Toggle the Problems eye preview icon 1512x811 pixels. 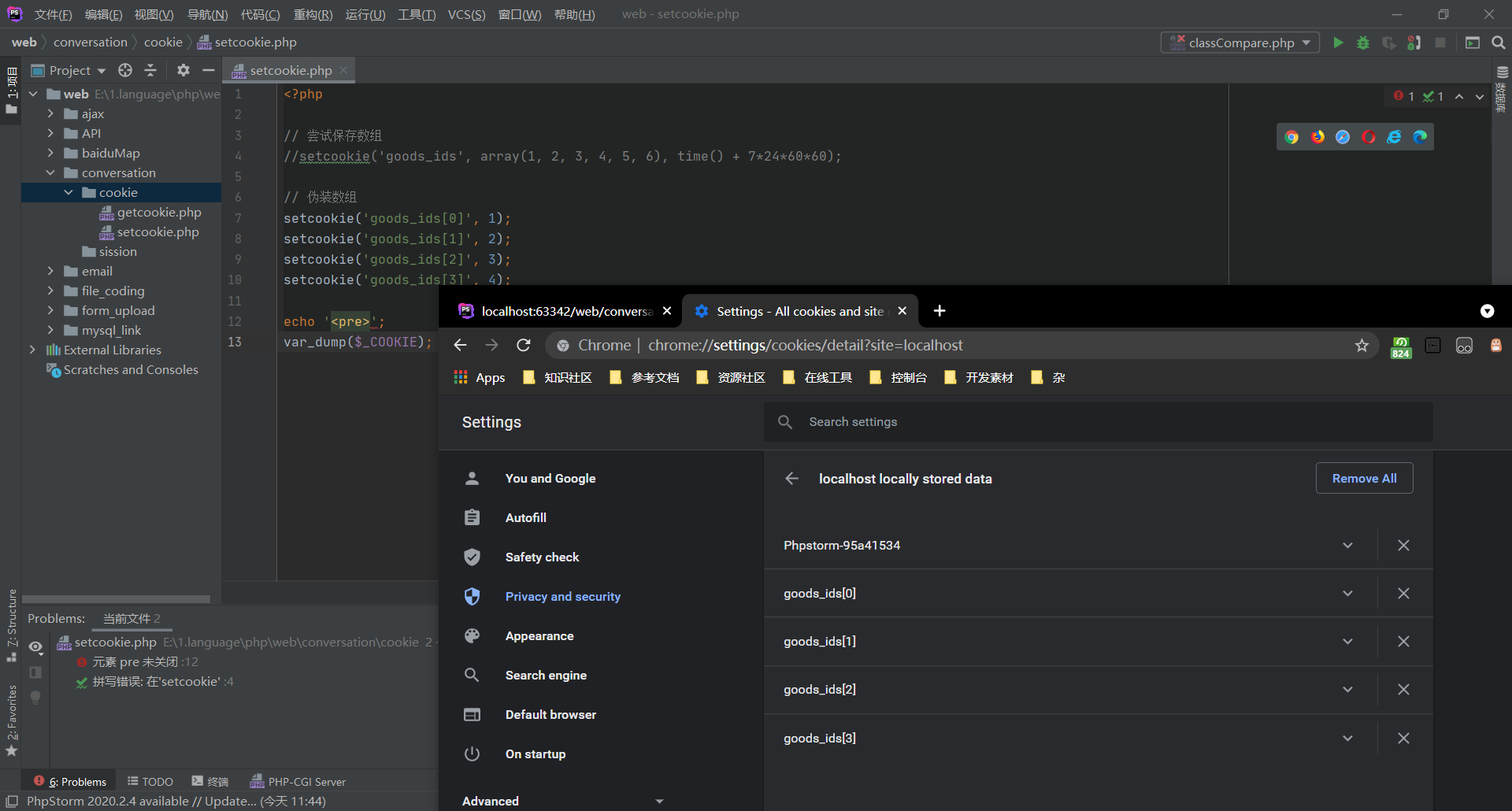[35, 646]
